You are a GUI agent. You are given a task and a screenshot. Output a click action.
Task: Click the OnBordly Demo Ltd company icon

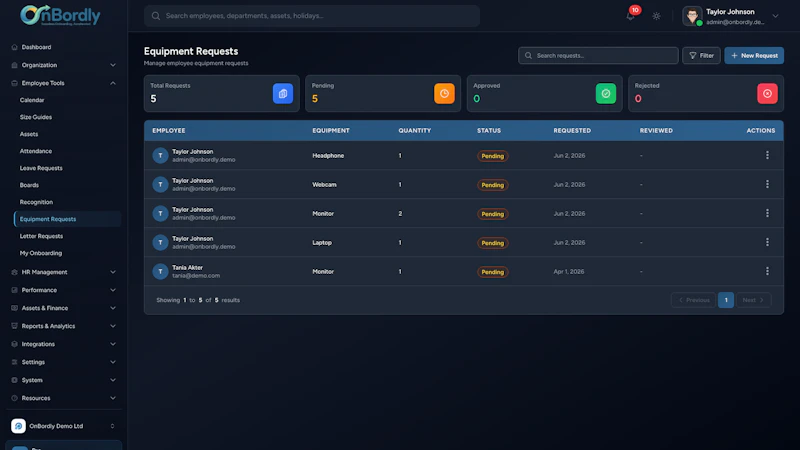(18, 426)
